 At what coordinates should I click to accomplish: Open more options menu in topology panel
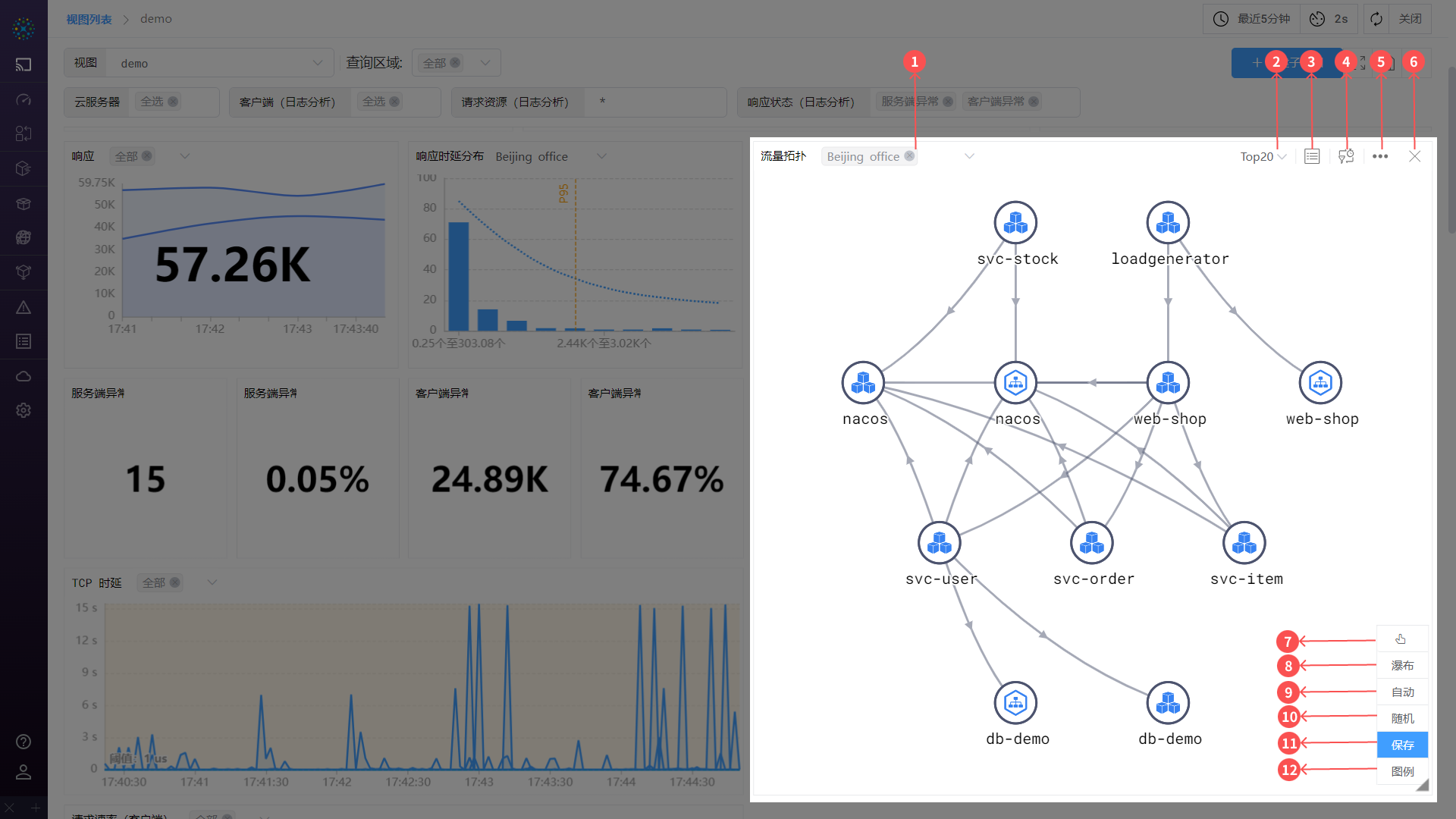click(x=1381, y=156)
